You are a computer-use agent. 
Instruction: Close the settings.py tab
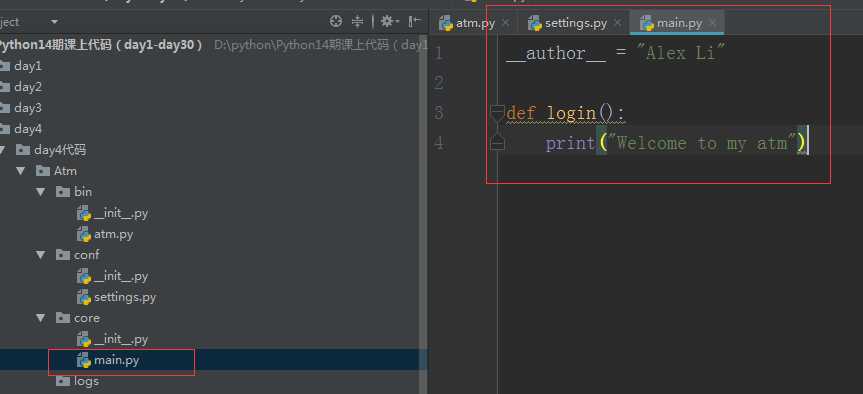point(618,23)
